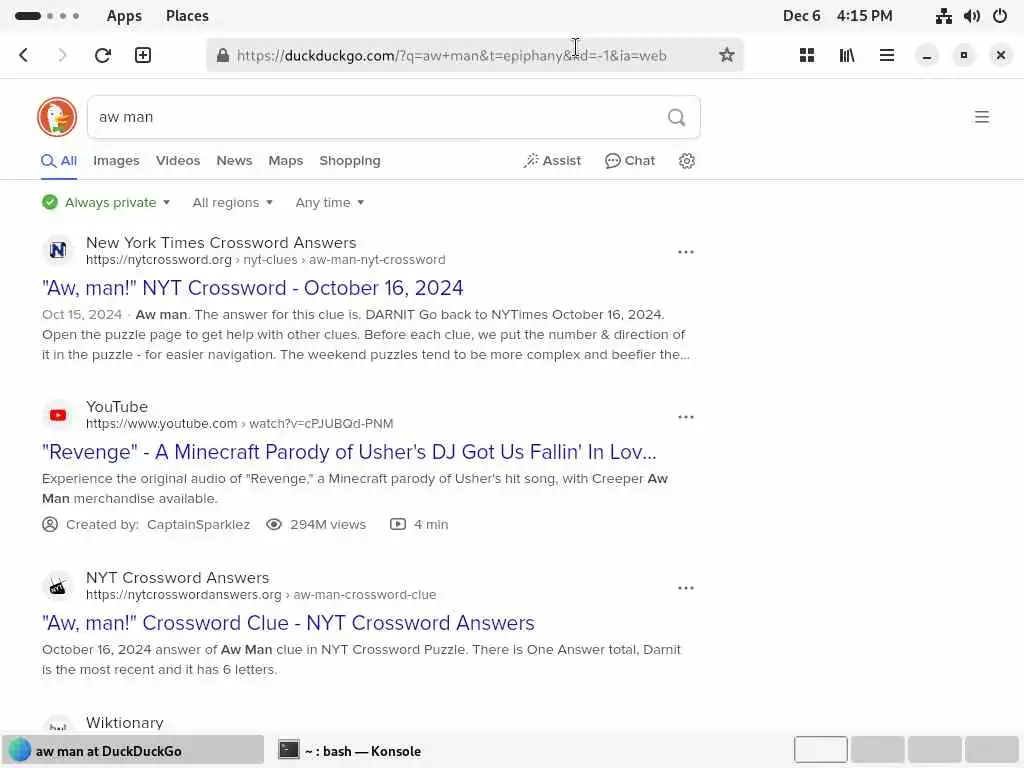
Task: Expand the All regions filter
Action: (232, 202)
